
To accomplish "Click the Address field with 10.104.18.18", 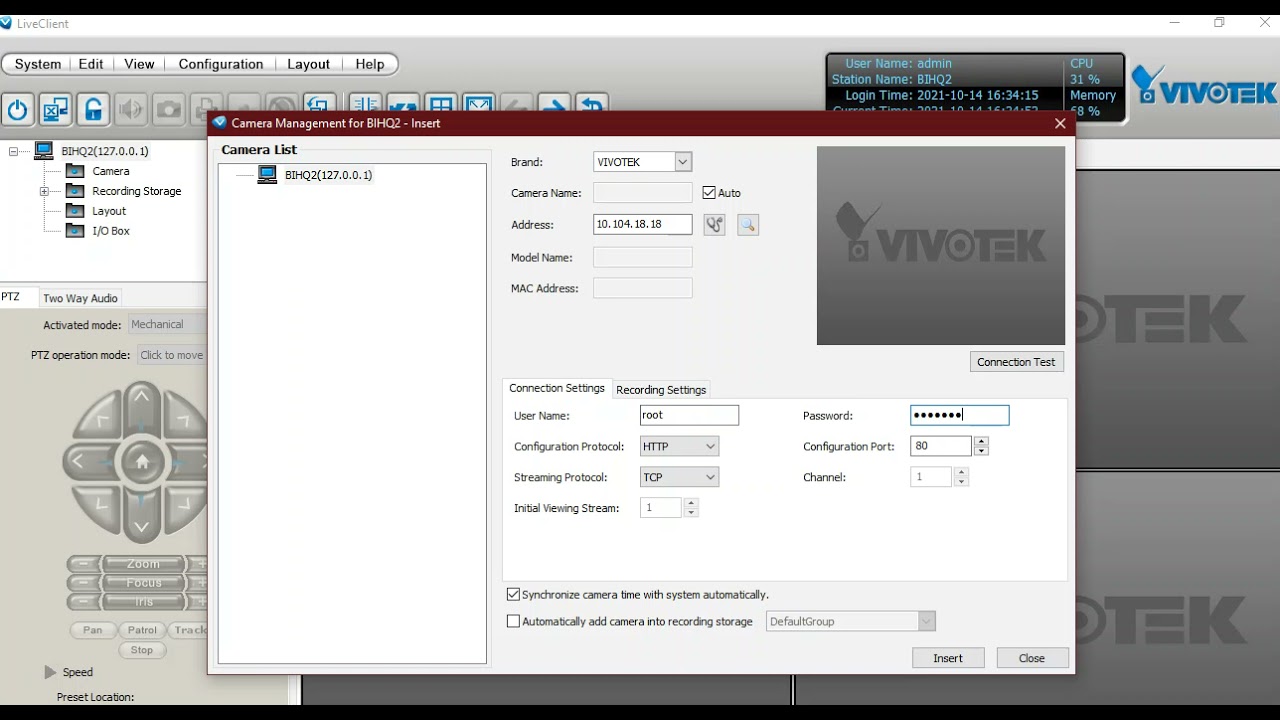I will click(x=643, y=225).
